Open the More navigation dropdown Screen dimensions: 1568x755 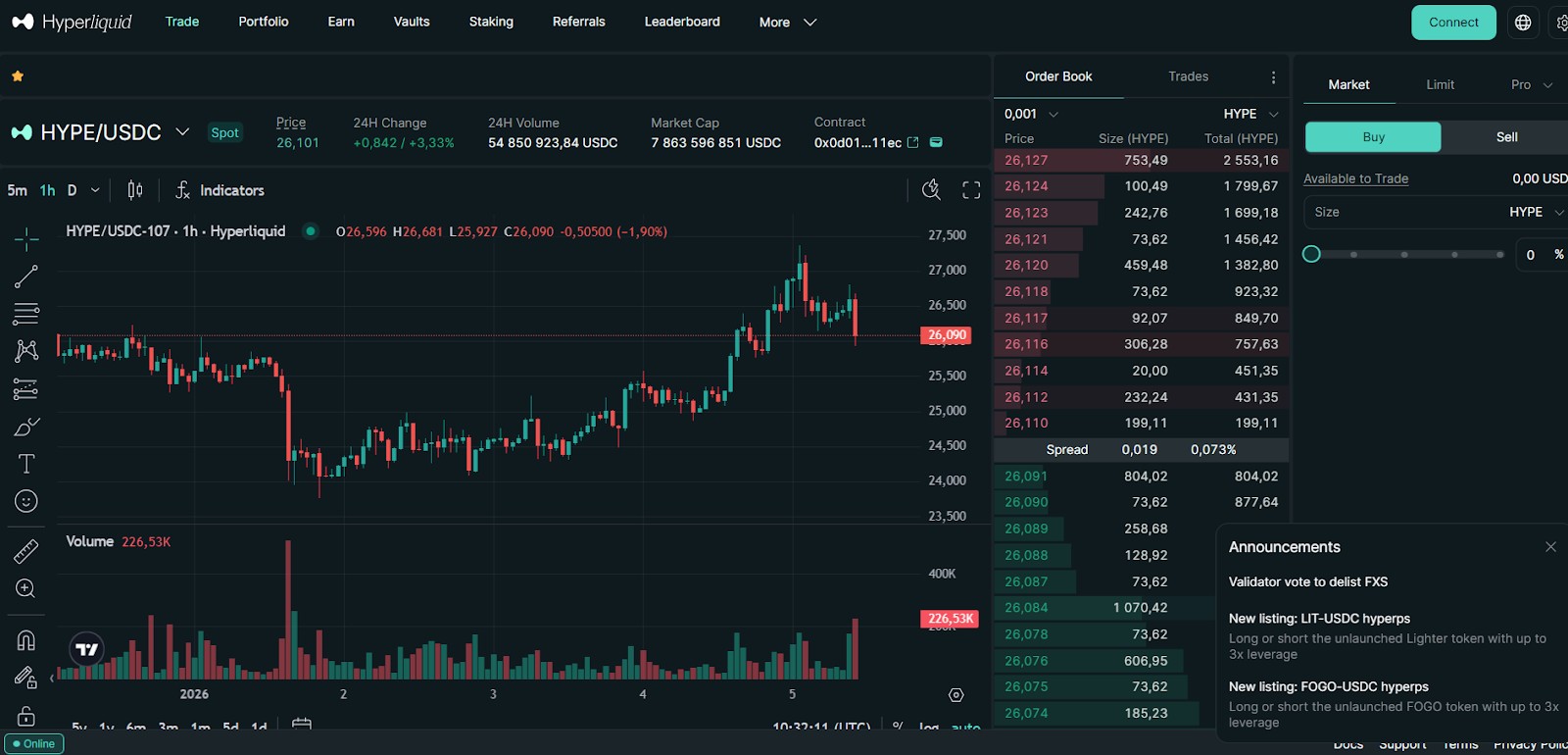click(788, 22)
